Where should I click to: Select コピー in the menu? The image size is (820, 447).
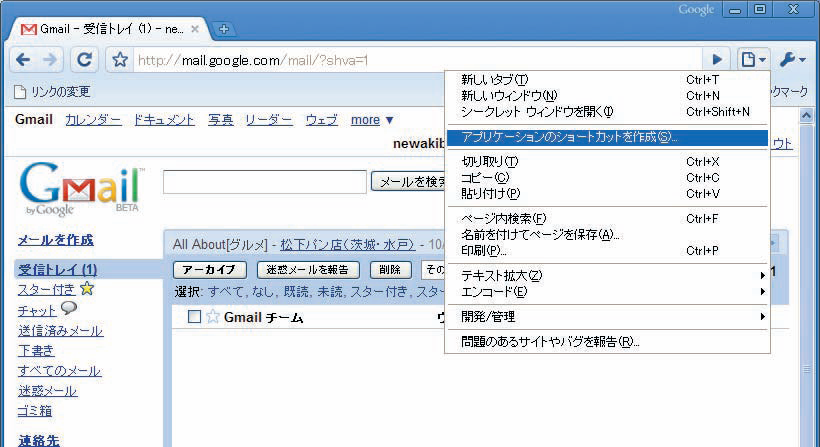607,178
